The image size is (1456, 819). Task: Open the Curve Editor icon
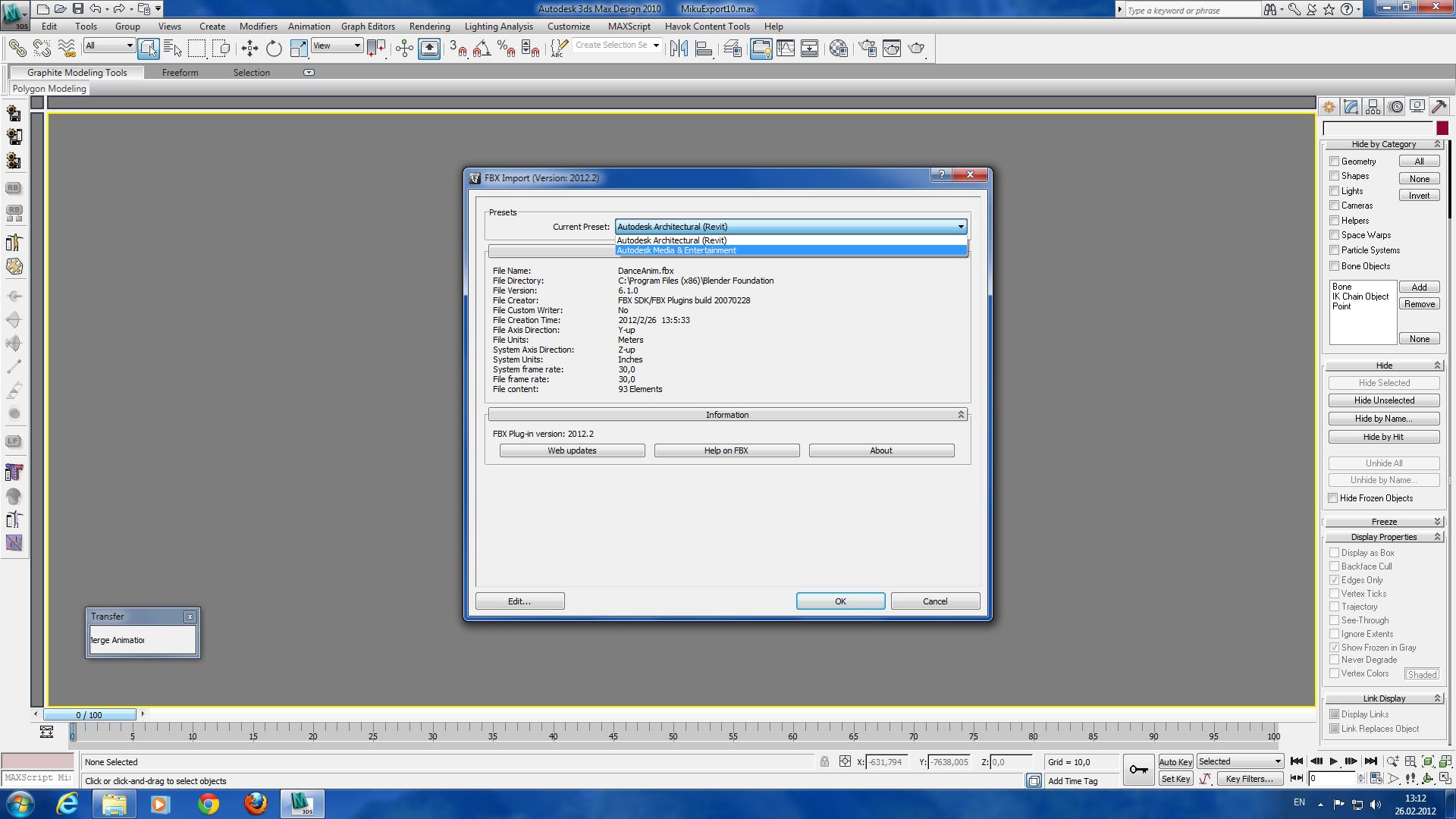click(786, 49)
